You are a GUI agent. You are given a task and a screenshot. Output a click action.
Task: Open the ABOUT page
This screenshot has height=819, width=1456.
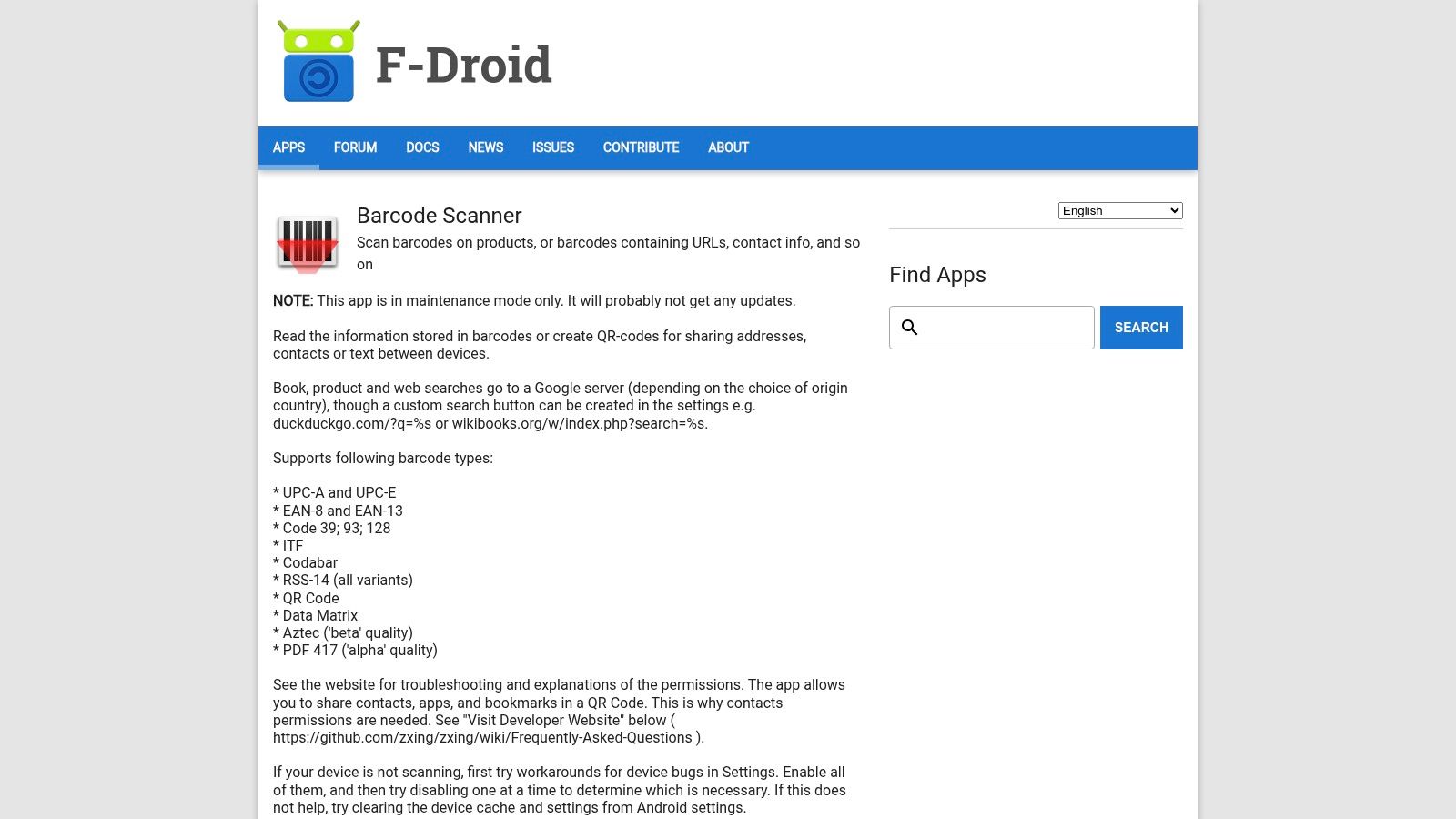(x=728, y=147)
